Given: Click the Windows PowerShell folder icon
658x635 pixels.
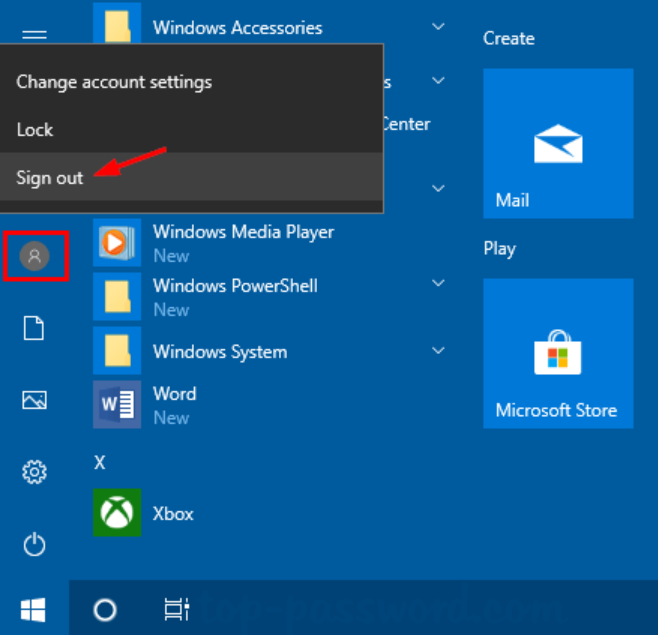Looking at the screenshot, I should [117, 296].
